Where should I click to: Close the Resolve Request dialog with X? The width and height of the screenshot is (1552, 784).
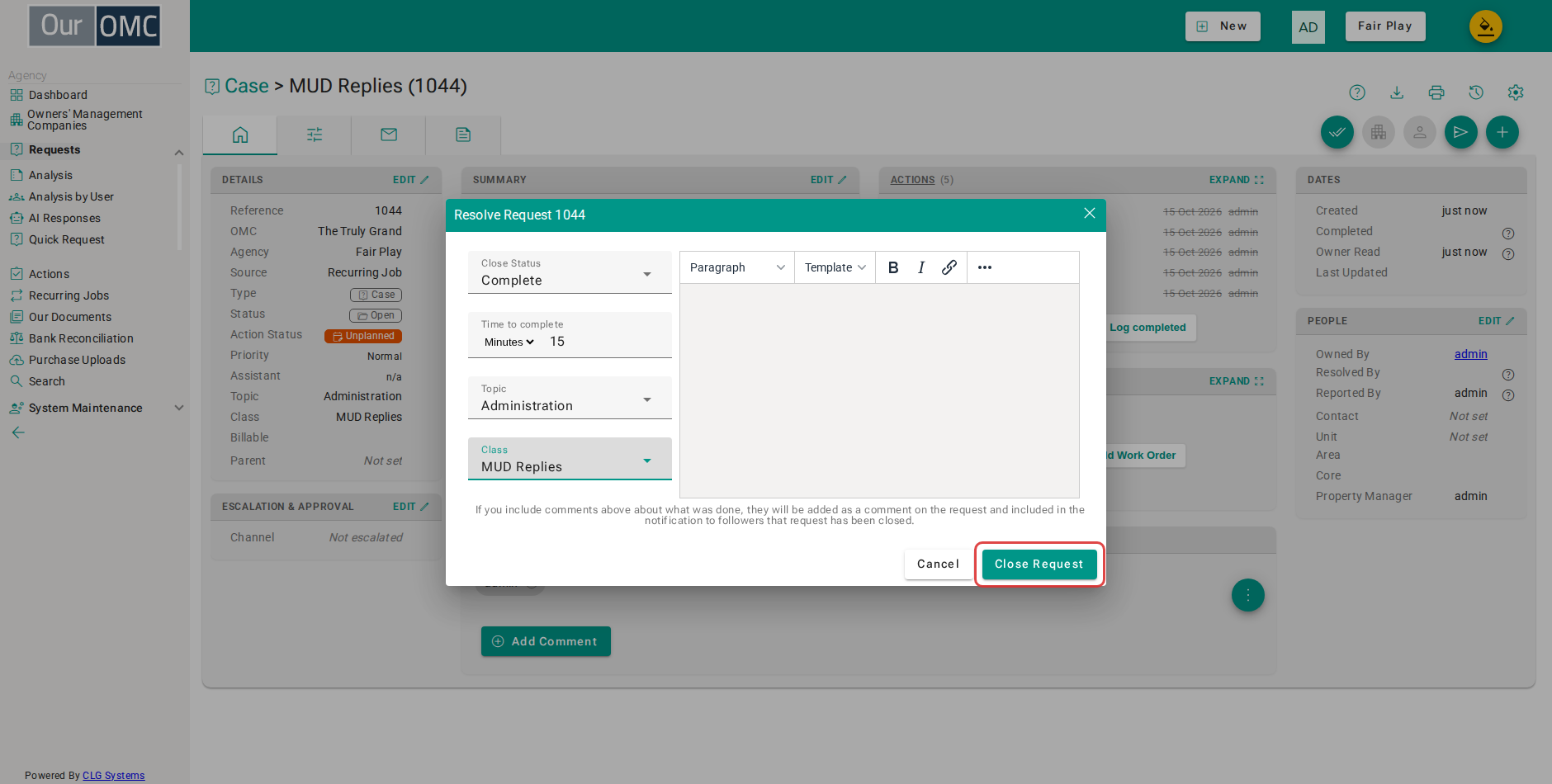(1090, 214)
